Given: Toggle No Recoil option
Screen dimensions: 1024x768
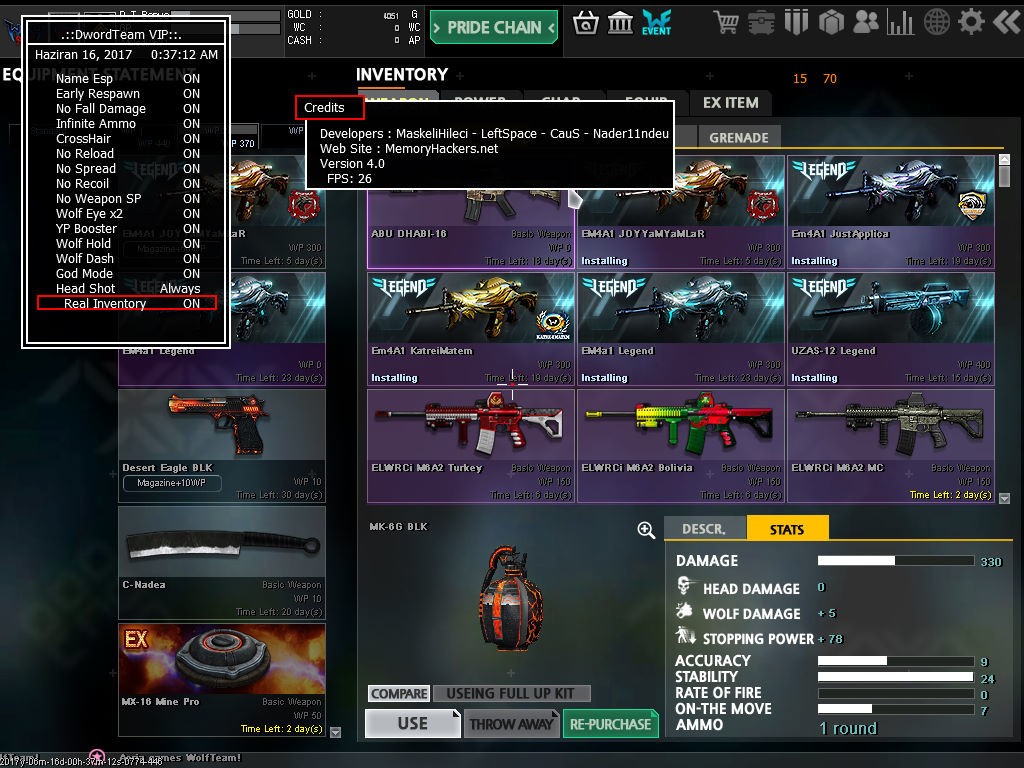Looking at the screenshot, I should click(x=127, y=184).
